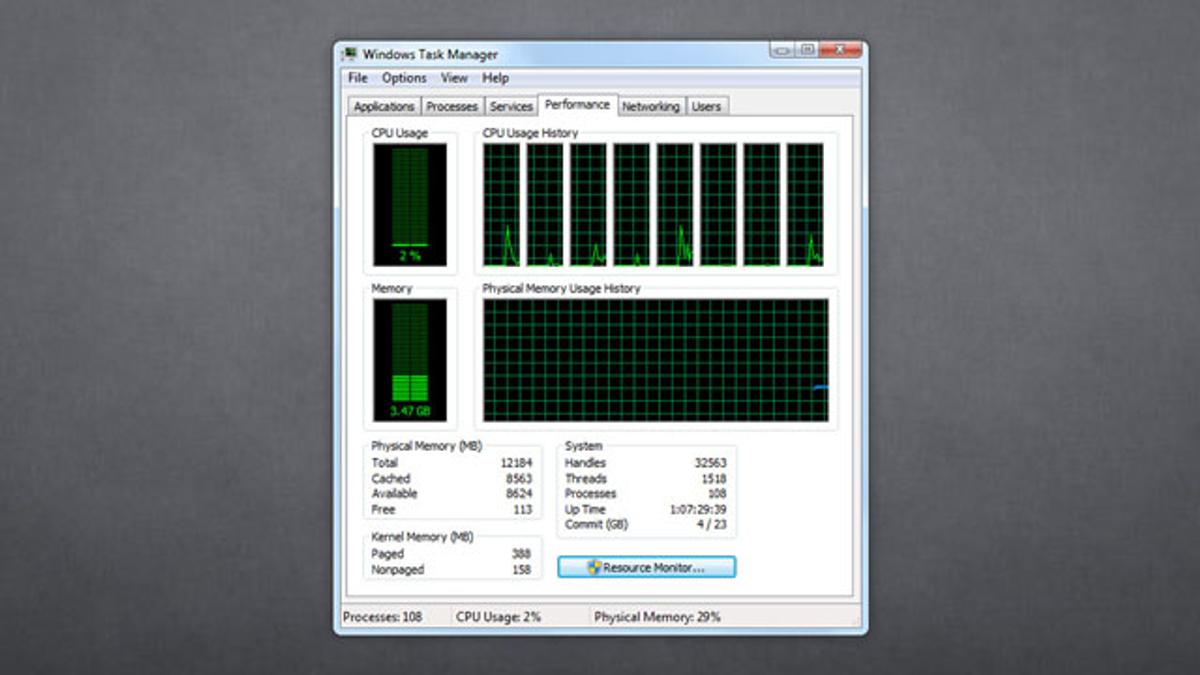Screen dimensions: 1200x675
Task: Switch to the Users tab
Action: pyautogui.click(x=706, y=106)
